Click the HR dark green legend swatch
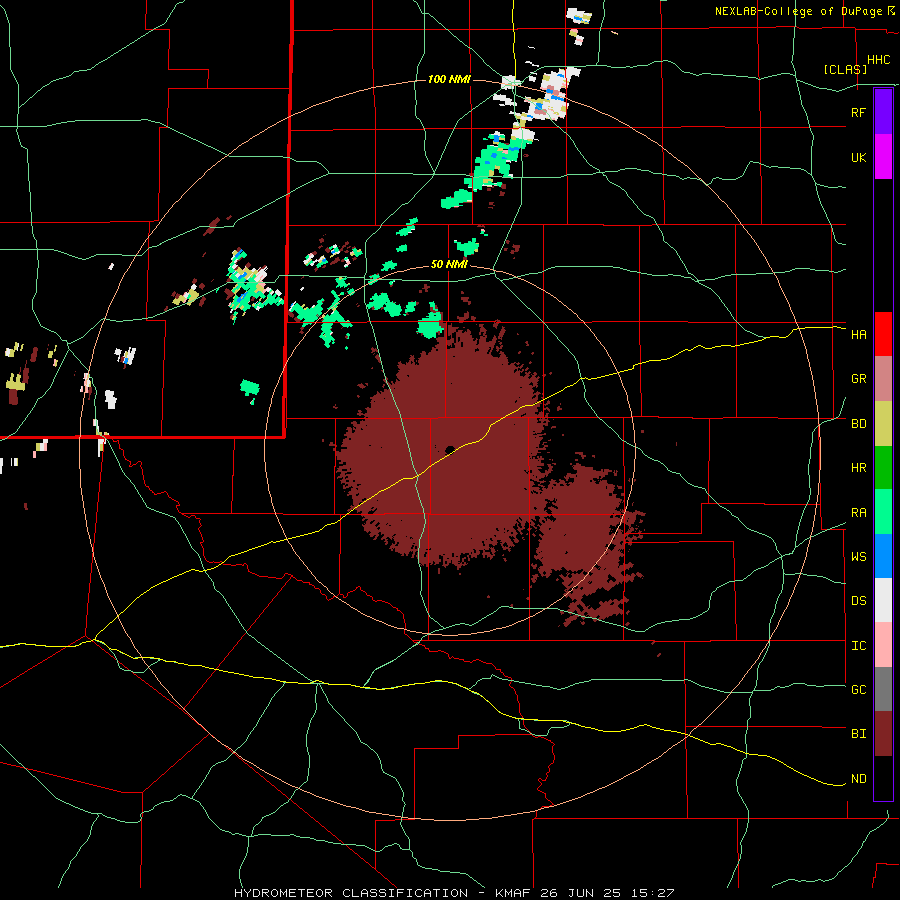 (x=883, y=468)
